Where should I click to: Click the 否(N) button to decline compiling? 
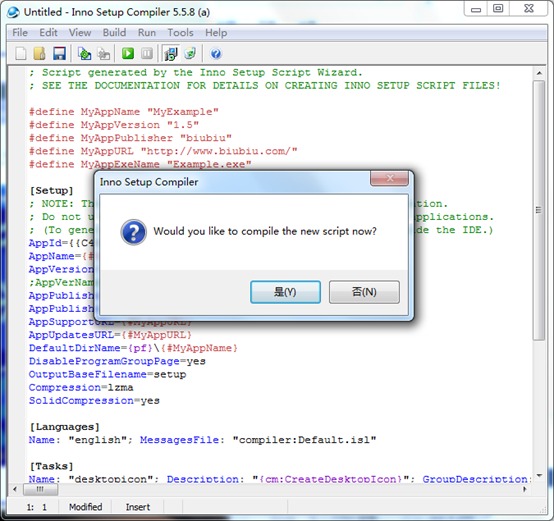pos(364,292)
